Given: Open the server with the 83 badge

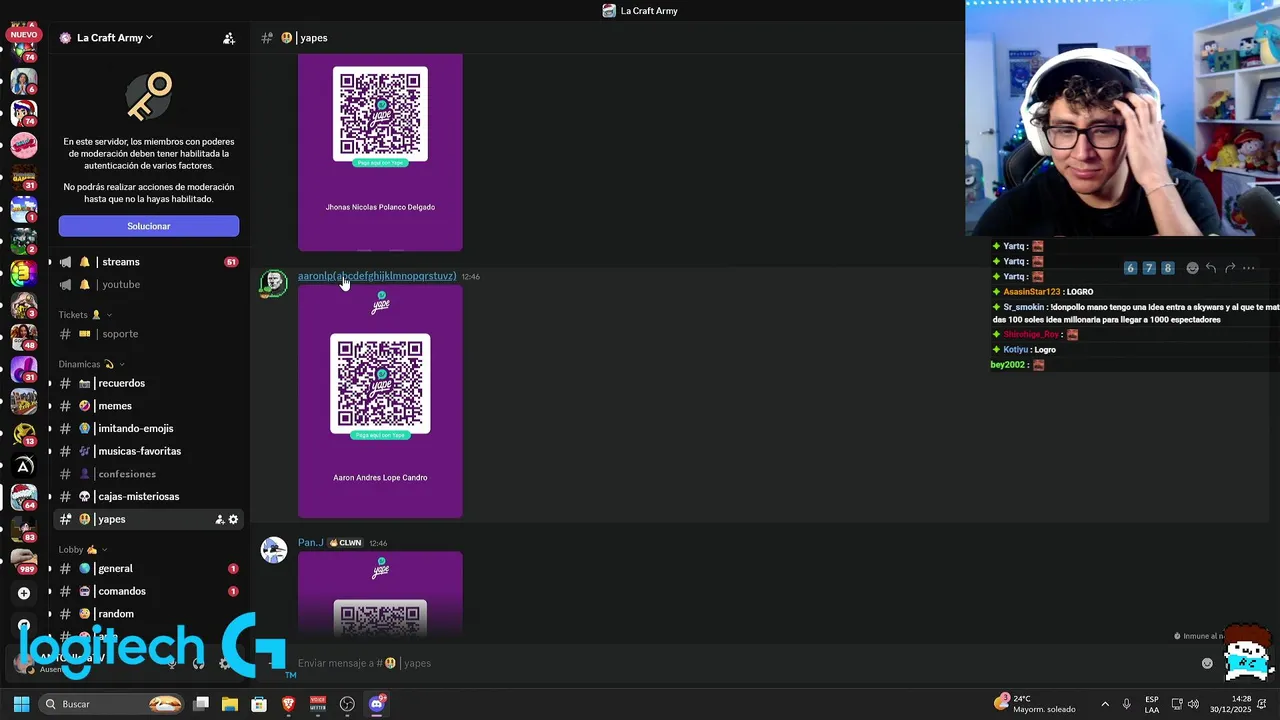Looking at the screenshot, I should pos(24,529).
